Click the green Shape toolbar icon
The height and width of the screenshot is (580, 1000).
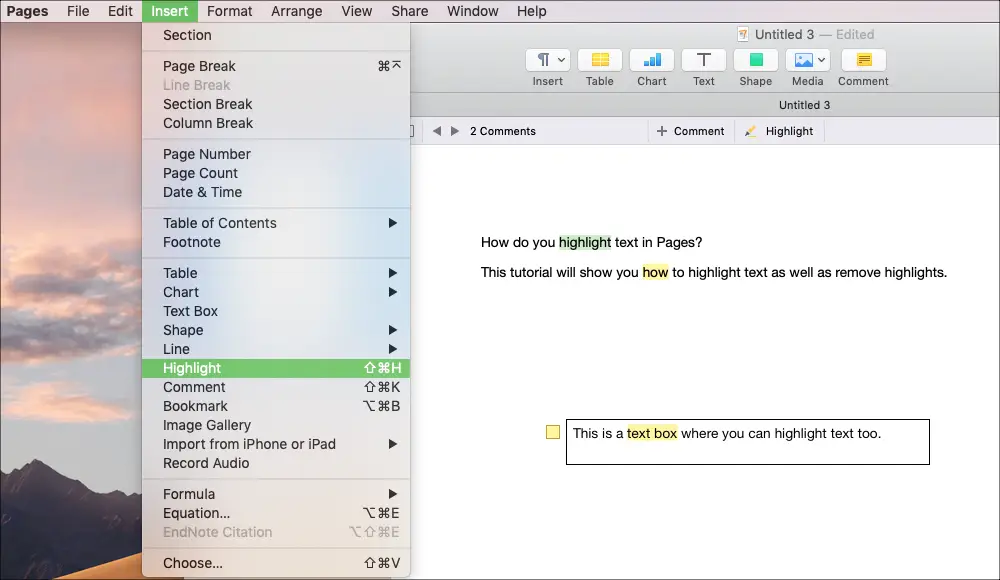point(756,60)
